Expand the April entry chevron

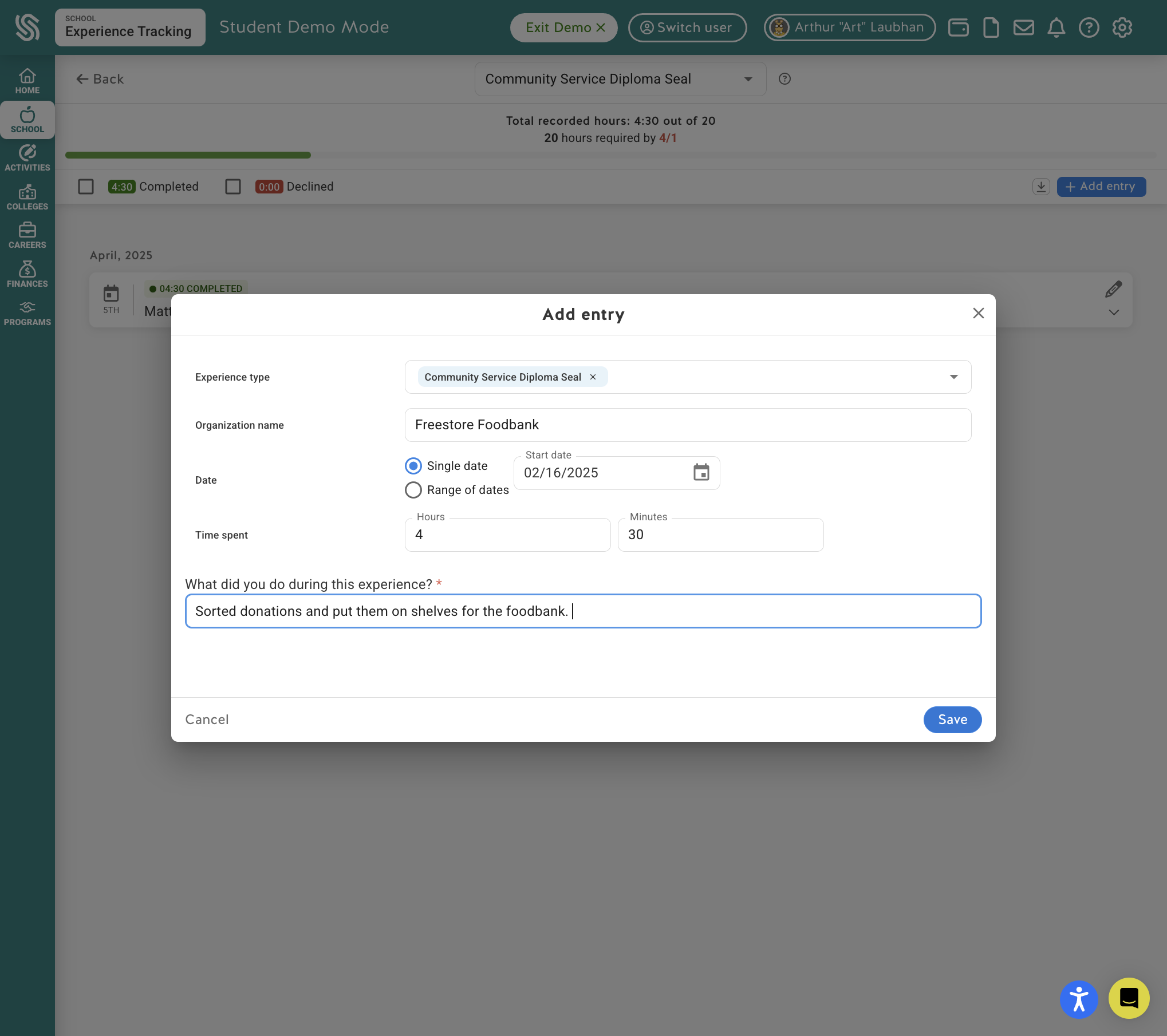tap(1113, 313)
